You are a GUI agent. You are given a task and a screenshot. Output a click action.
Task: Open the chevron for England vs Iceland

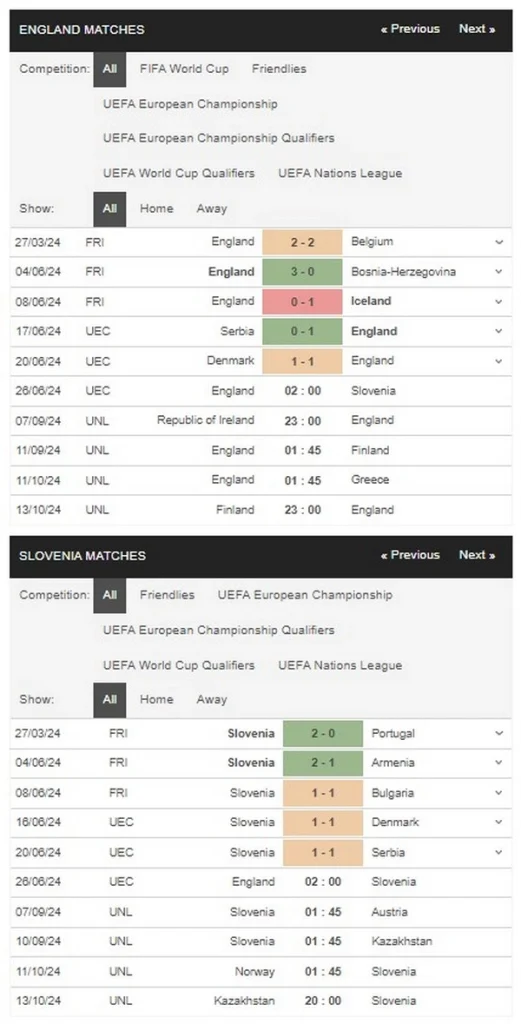tap(499, 302)
